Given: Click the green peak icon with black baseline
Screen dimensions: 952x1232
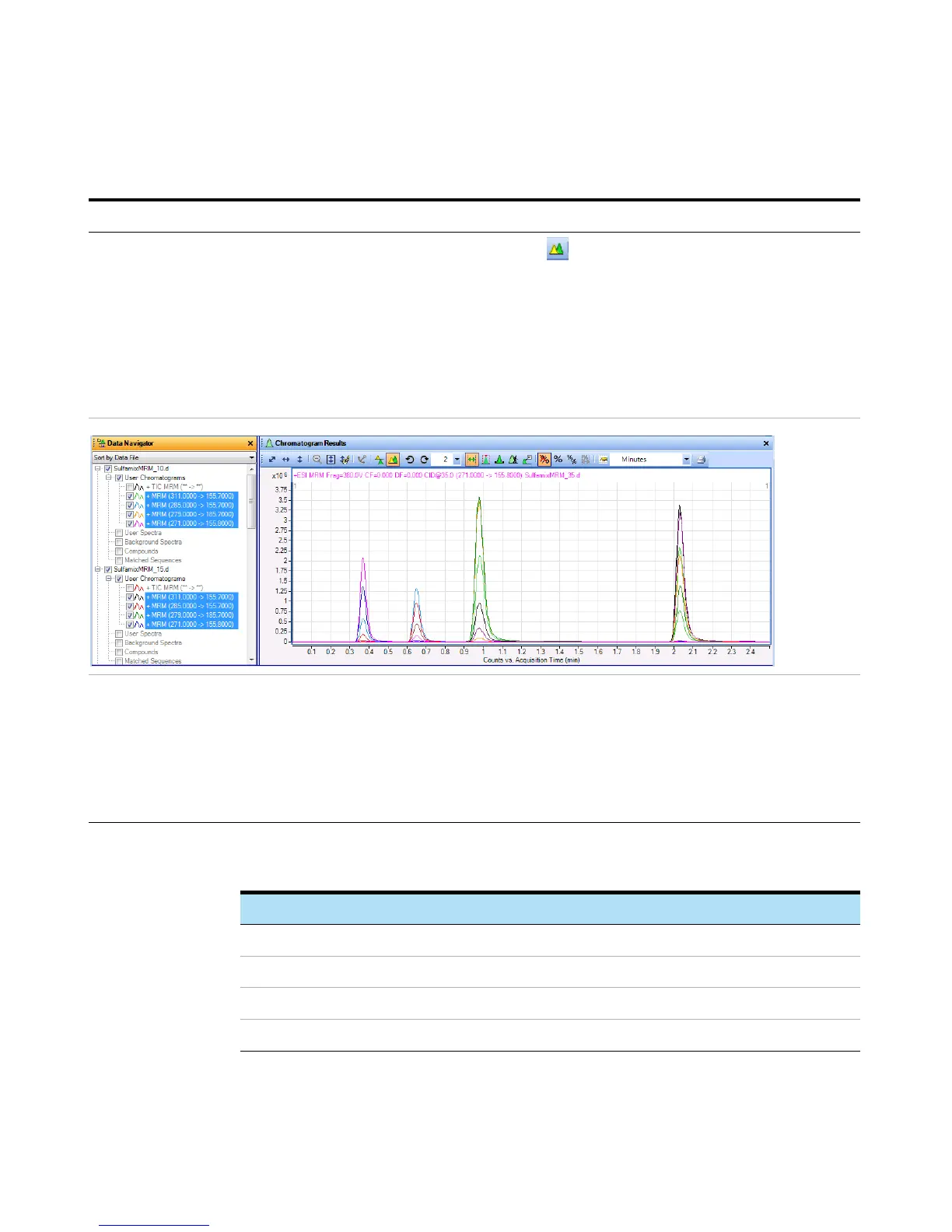Looking at the screenshot, I should click(499, 460).
